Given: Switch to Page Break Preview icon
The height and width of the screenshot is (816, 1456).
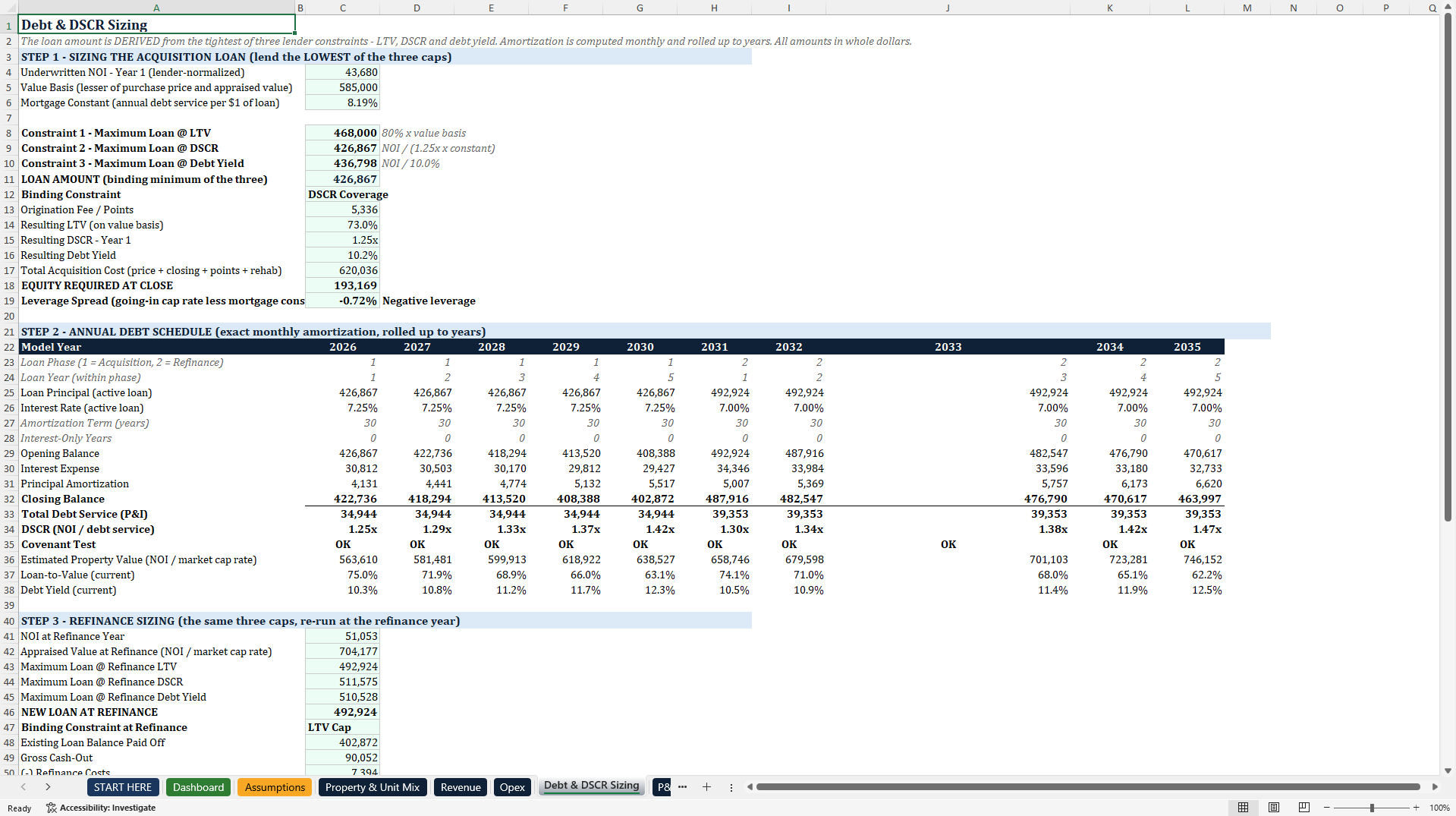Looking at the screenshot, I should 1304,808.
